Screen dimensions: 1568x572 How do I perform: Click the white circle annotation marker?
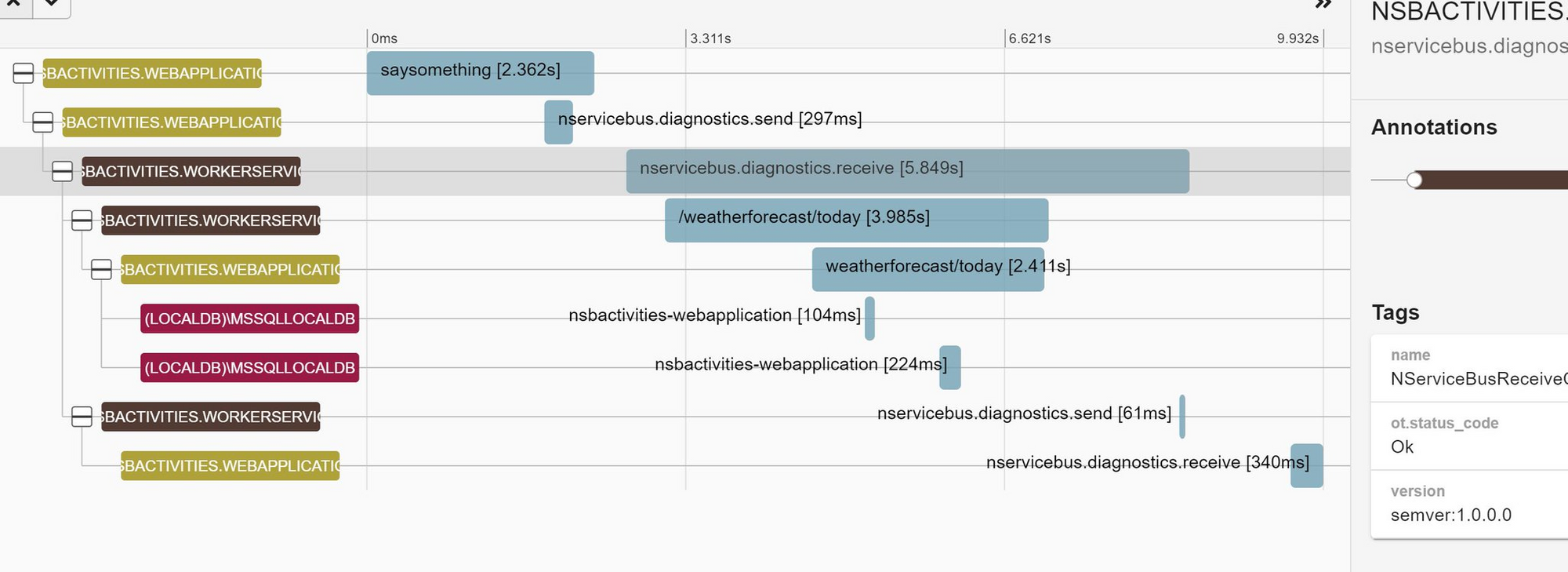coord(1414,180)
